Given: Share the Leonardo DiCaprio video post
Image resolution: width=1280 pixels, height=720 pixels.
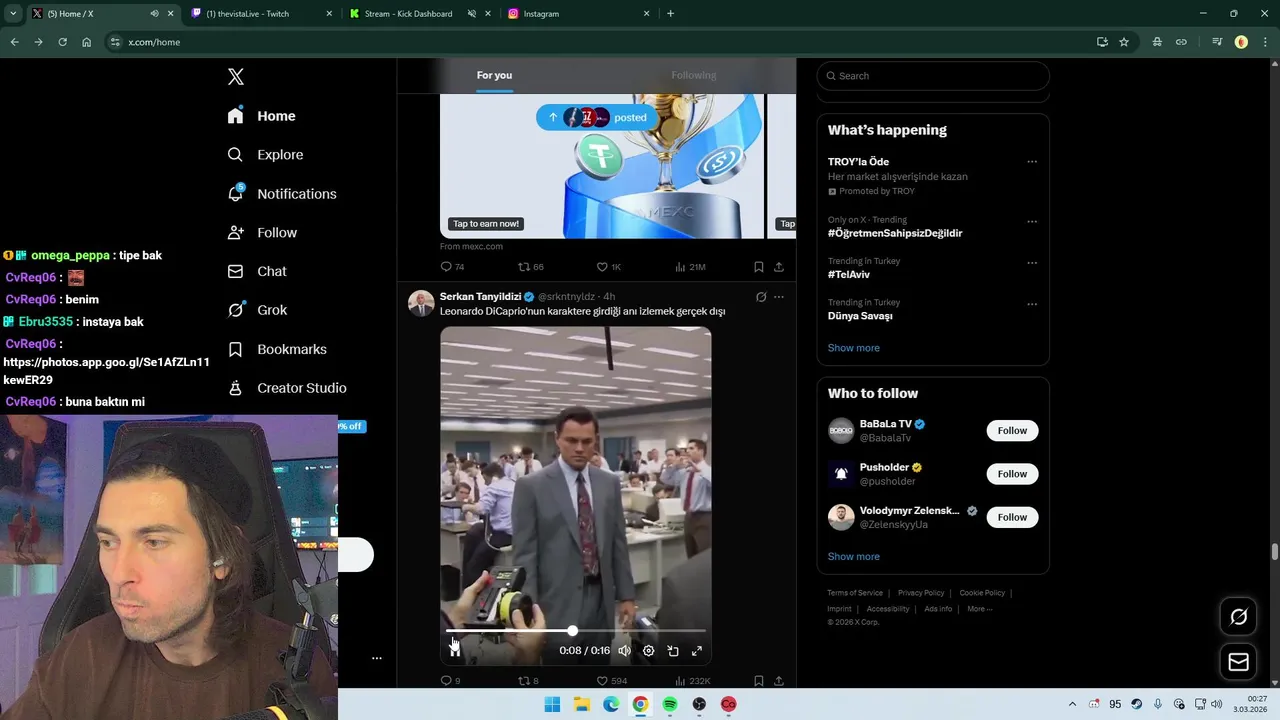Looking at the screenshot, I should 779,681.
